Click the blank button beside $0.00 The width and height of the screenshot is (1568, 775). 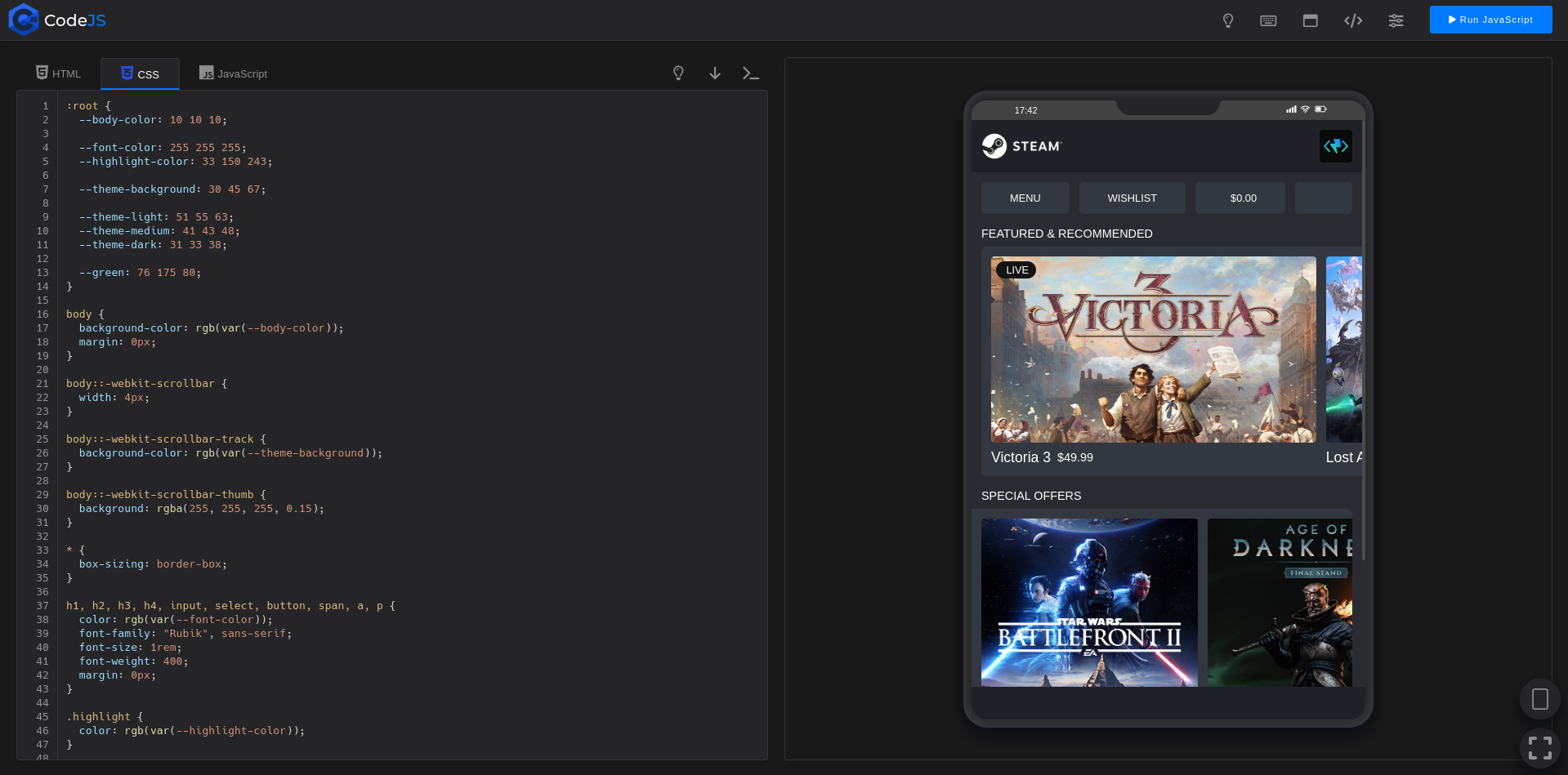pyautogui.click(x=1323, y=198)
